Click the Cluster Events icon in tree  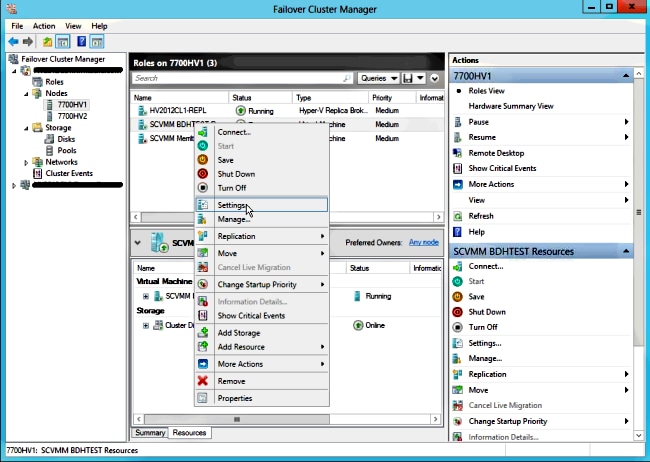[x=37, y=173]
